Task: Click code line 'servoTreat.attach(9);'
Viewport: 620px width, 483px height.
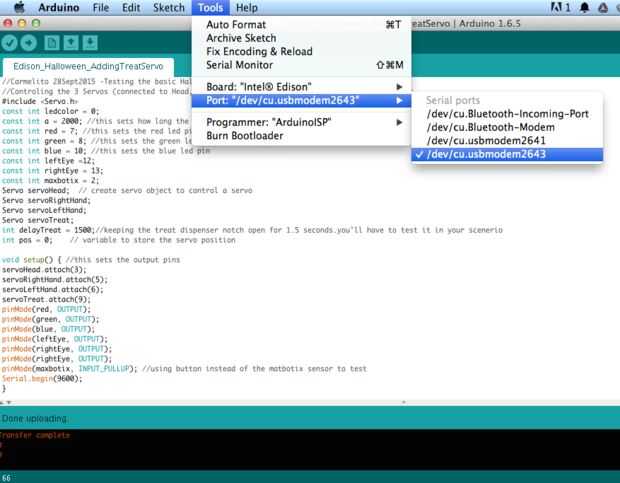Action: pyautogui.click(x=46, y=299)
